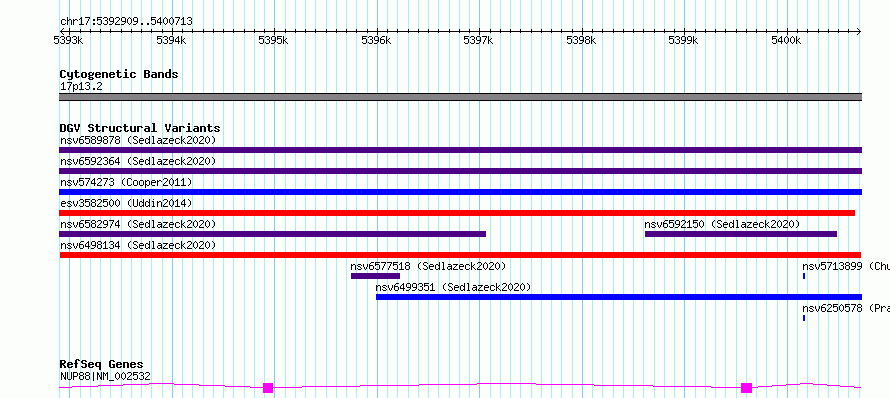Screen dimensions: 890x398
Task: Click the RefSeq Genes track title
Action: 102,364
